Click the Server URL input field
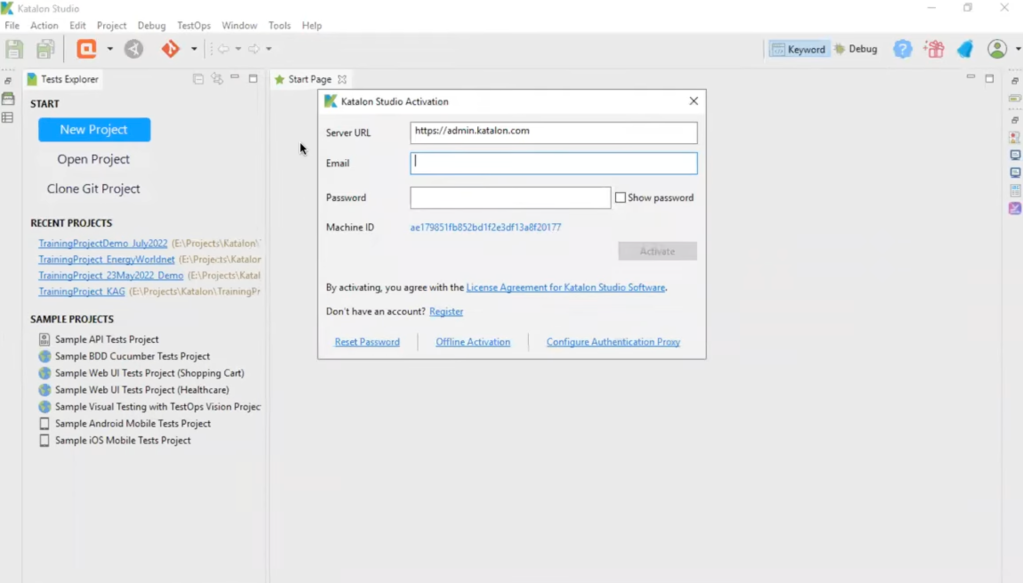The image size is (1023, 583). 553,132
